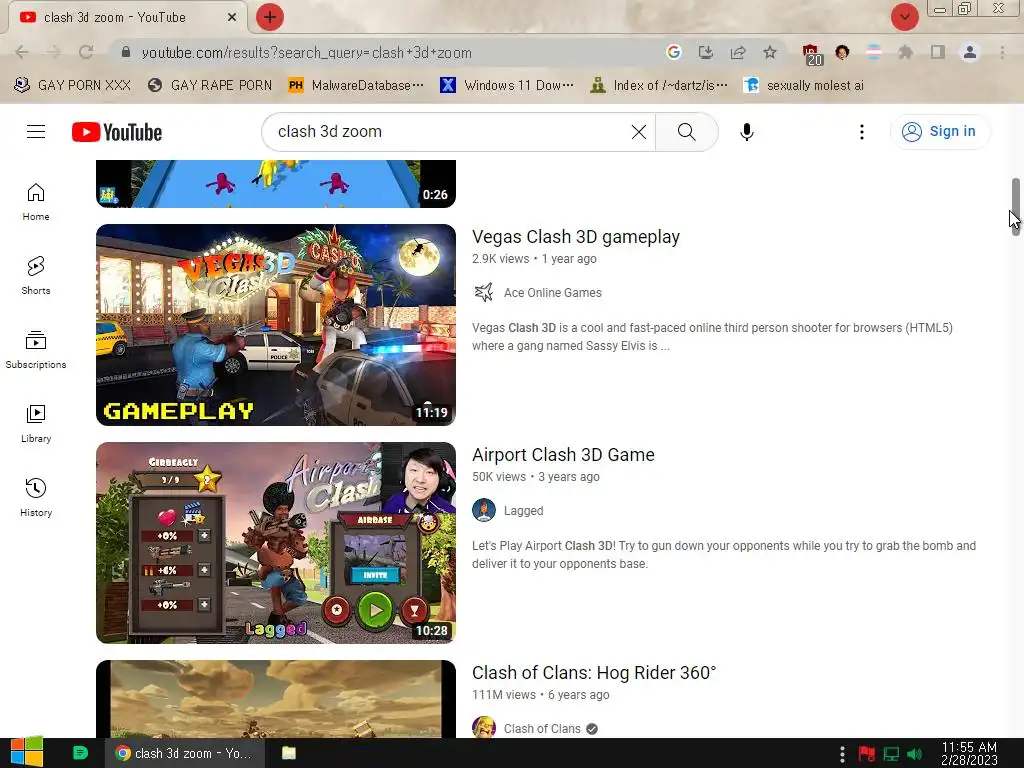
Task: Open the Index of /~dartz/is… bookmark
Action: tap(658, 85)
